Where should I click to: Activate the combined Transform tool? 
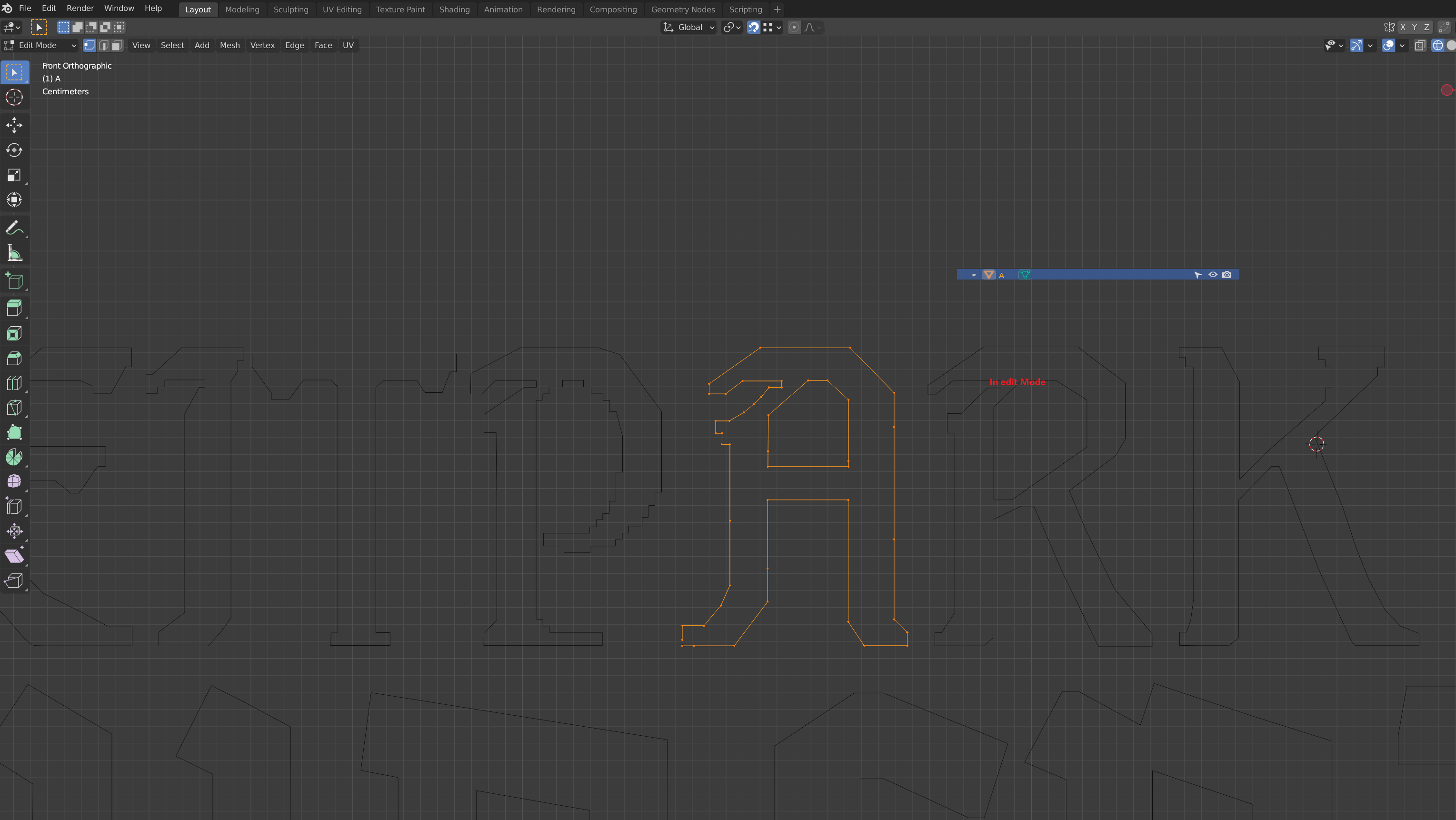pyautogui.click(x=14, y=200)
